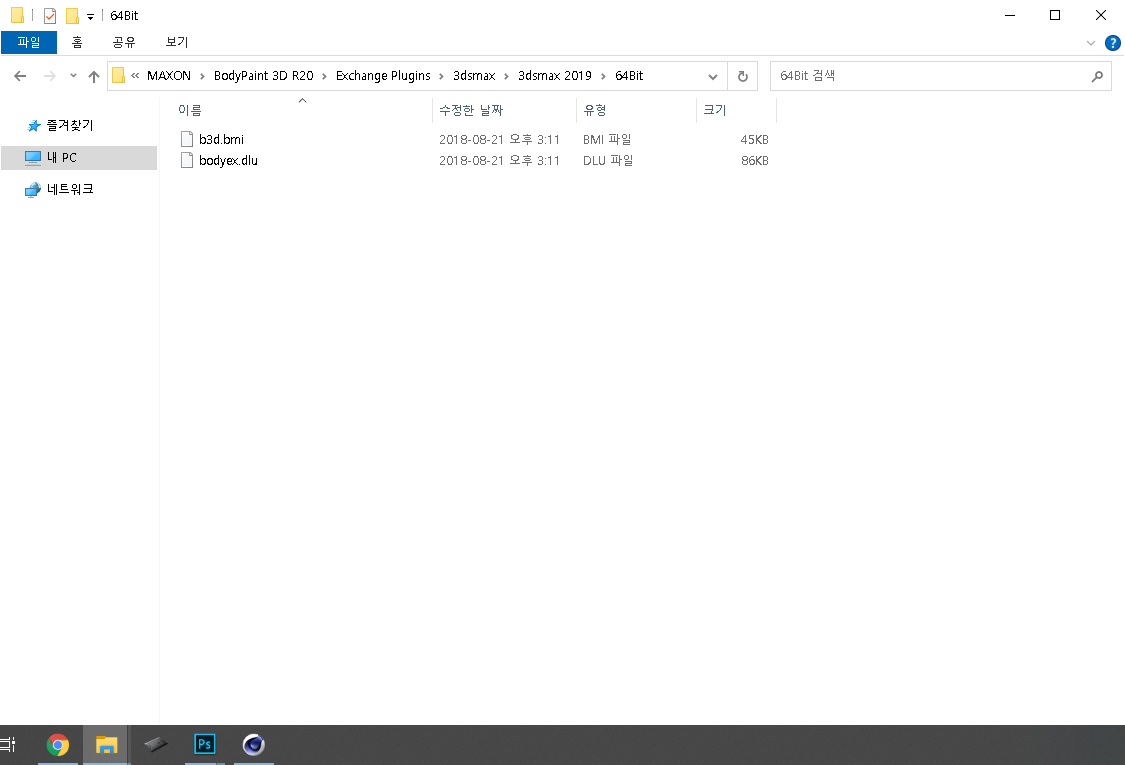1125x765 pixels.
Task: Select 네트워크 in navigation pane
Action: click(70, 189)
